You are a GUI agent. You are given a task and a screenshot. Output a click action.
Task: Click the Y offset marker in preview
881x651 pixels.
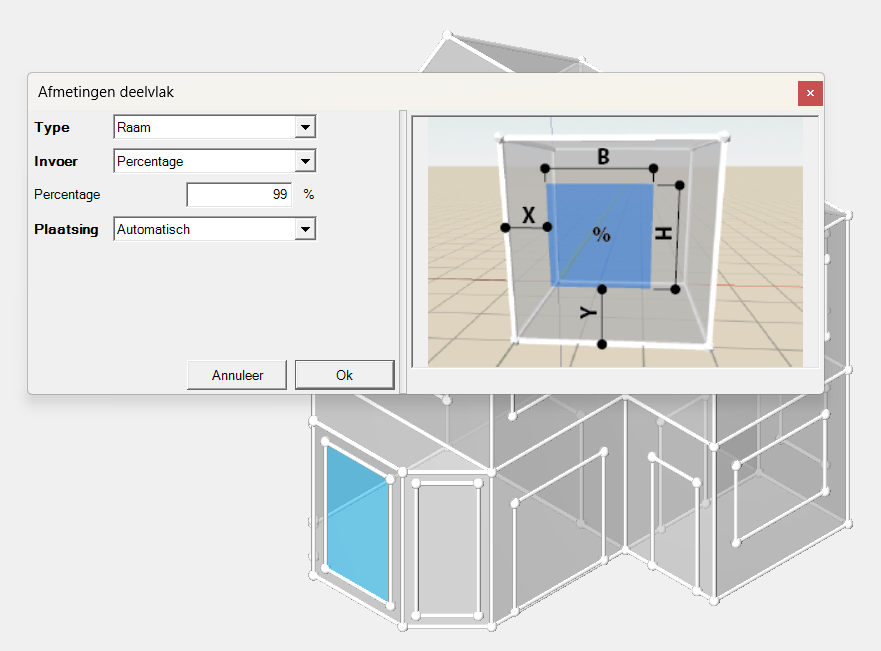(590, 313)
